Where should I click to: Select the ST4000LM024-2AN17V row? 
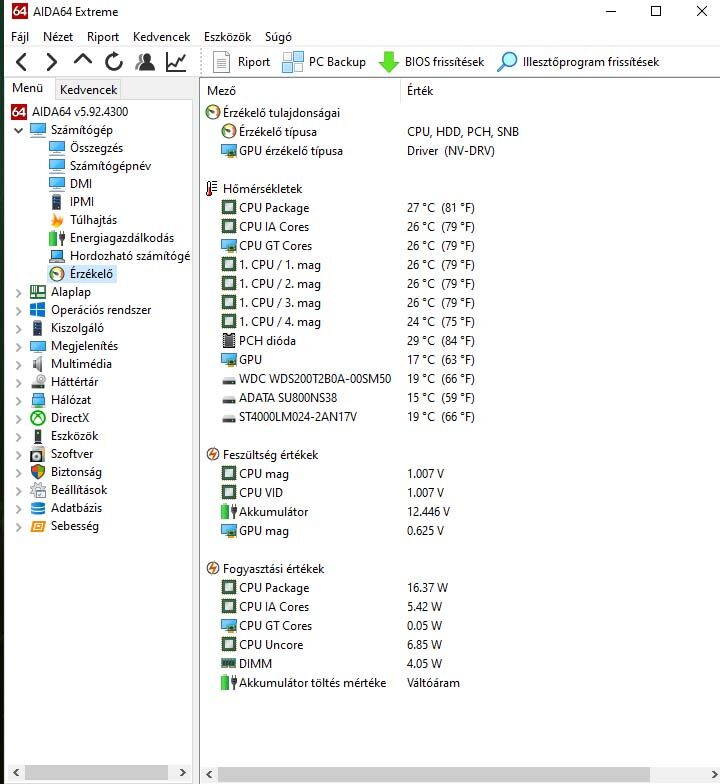pos(348,417)
